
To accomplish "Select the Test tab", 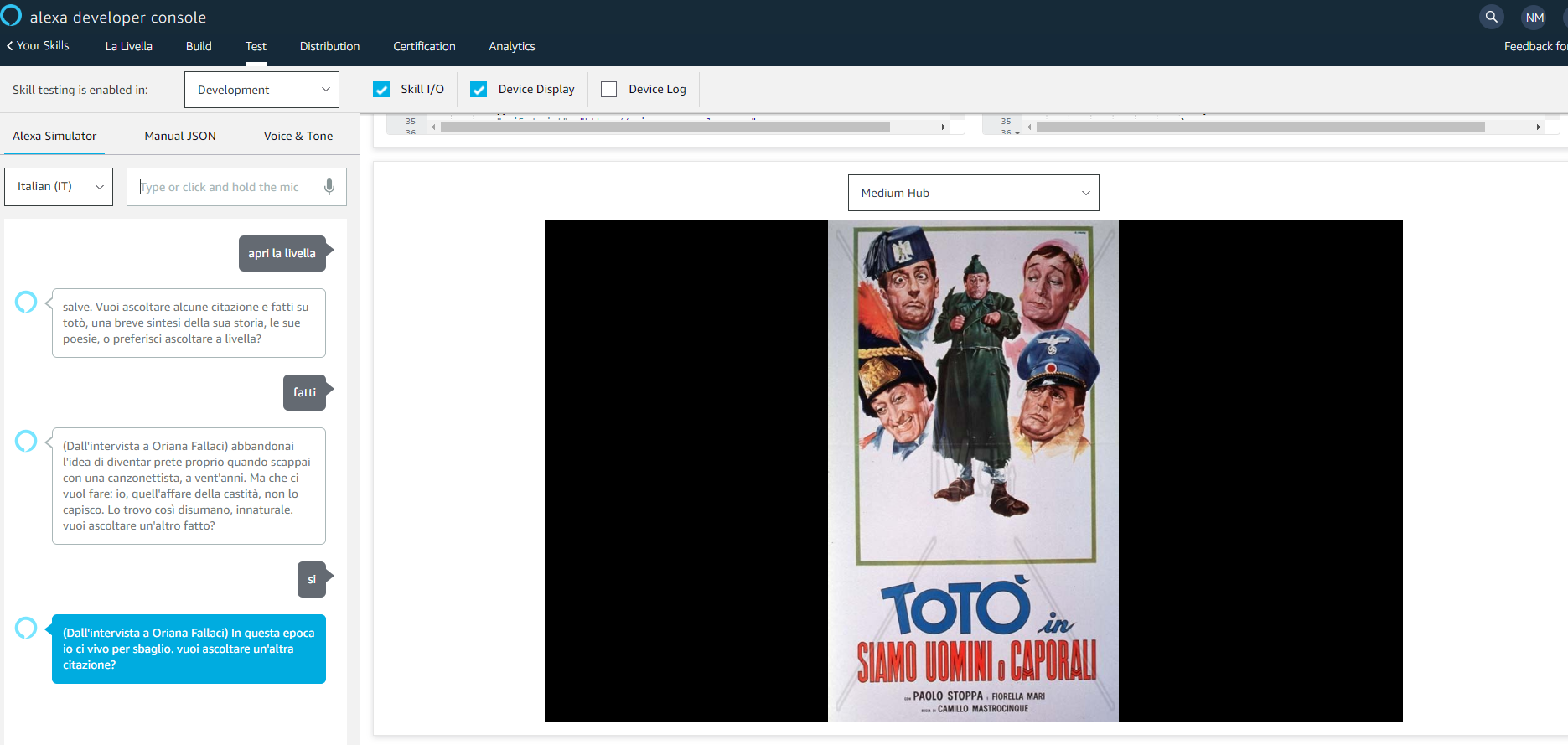I will click(256, 46).
